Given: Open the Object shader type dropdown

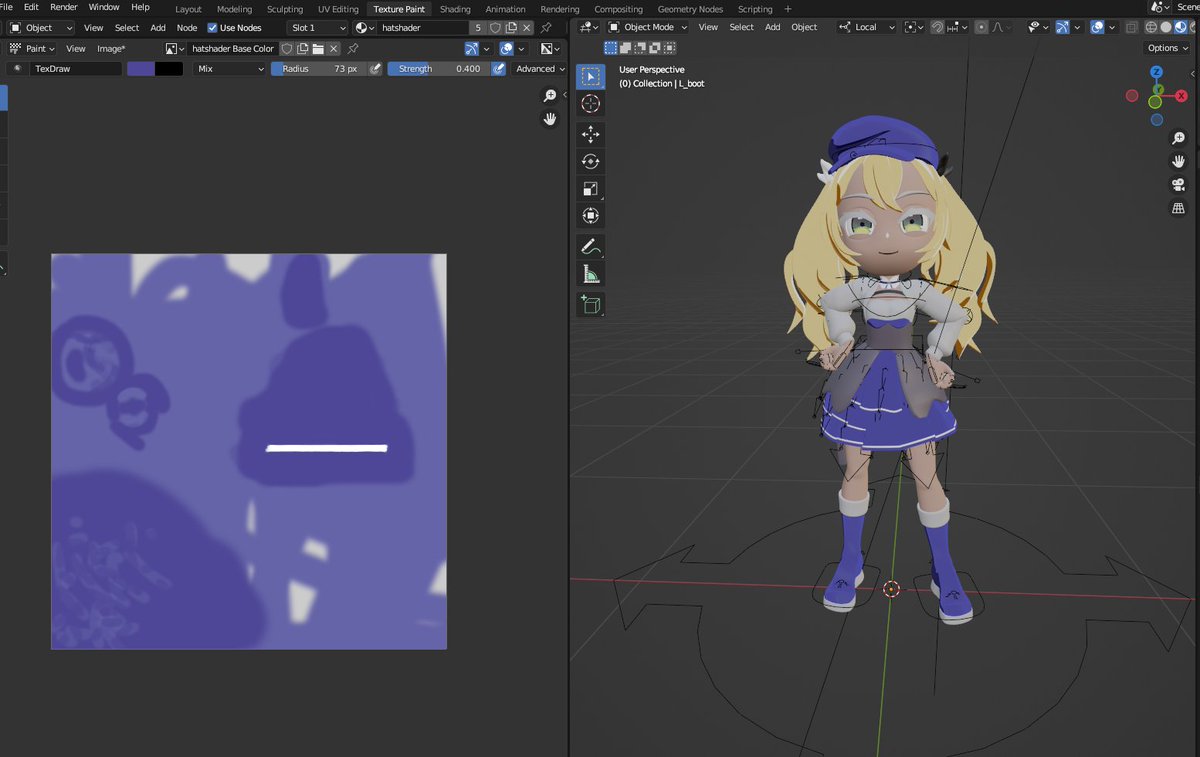Looking at the screenshot, I should (42, 28).
